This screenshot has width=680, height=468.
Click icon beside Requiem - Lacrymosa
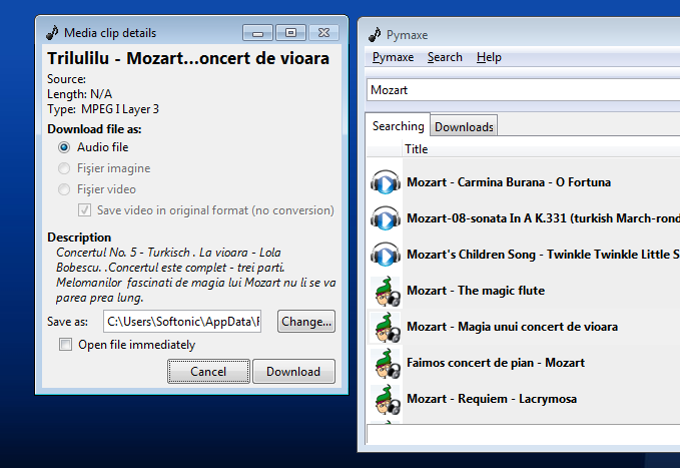click(386, 399)
